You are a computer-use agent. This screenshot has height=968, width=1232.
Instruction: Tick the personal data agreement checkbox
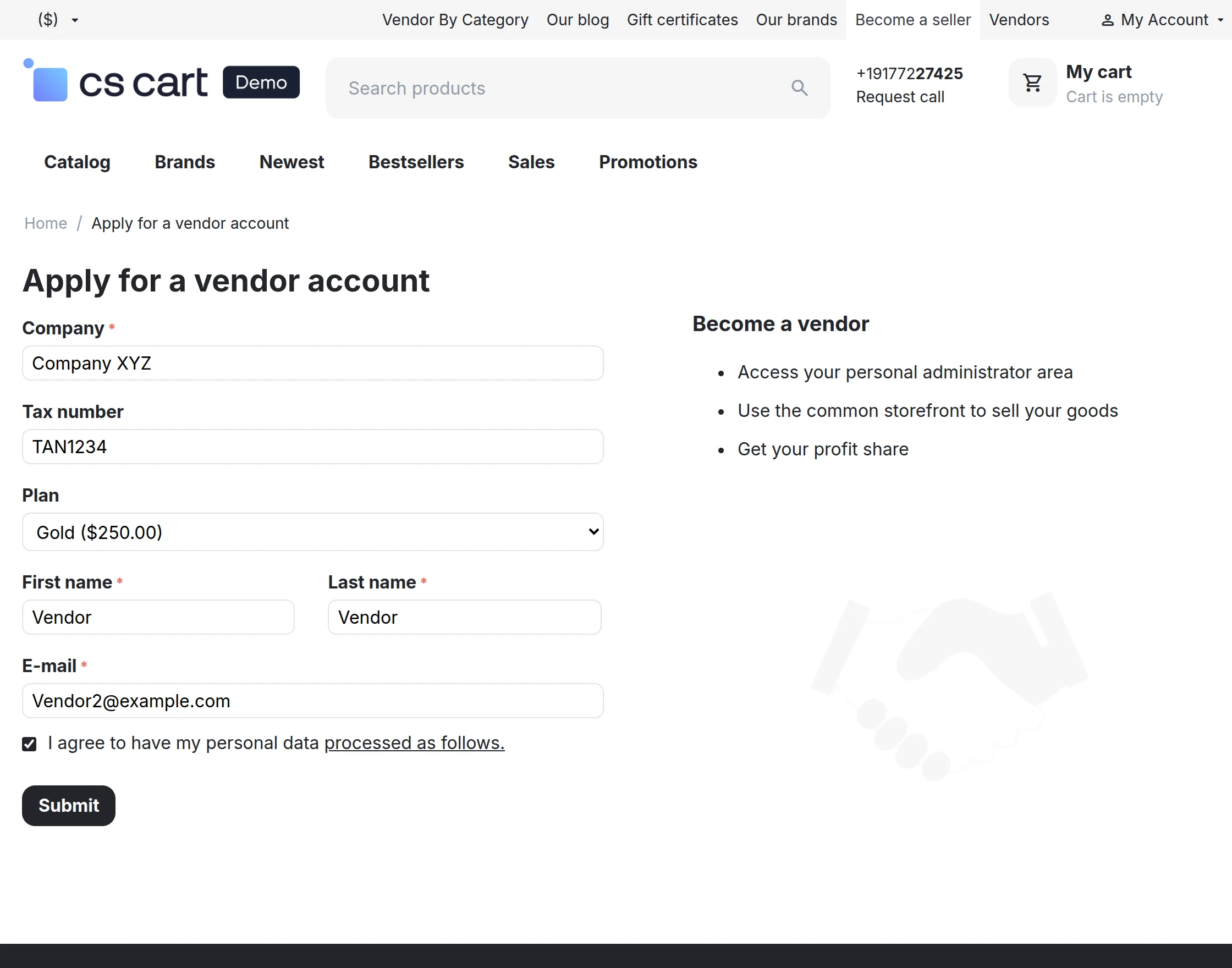30,744
